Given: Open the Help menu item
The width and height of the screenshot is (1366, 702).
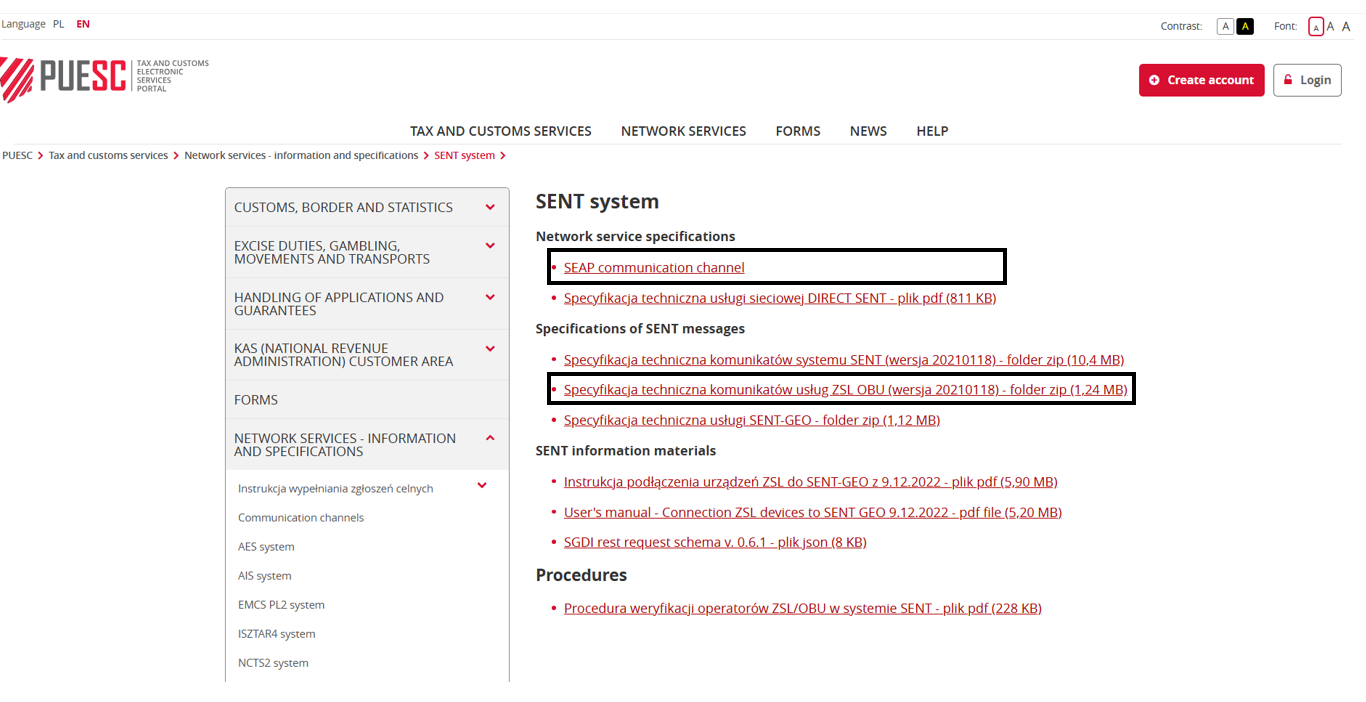Looking at the screenshot, I should [x=932, y=131].
